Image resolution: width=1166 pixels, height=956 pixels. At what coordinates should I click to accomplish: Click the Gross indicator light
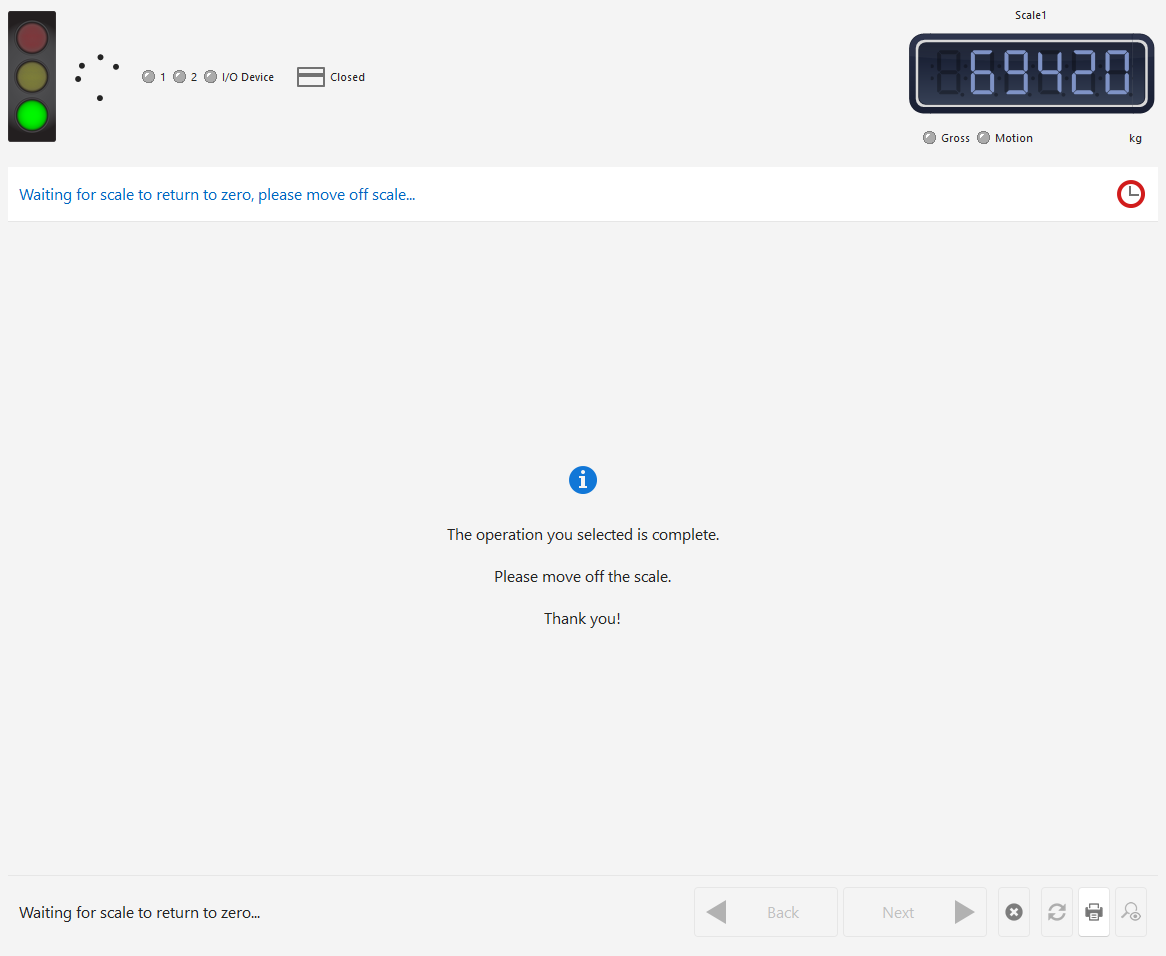pyautogui.click(x=930, y=138)
